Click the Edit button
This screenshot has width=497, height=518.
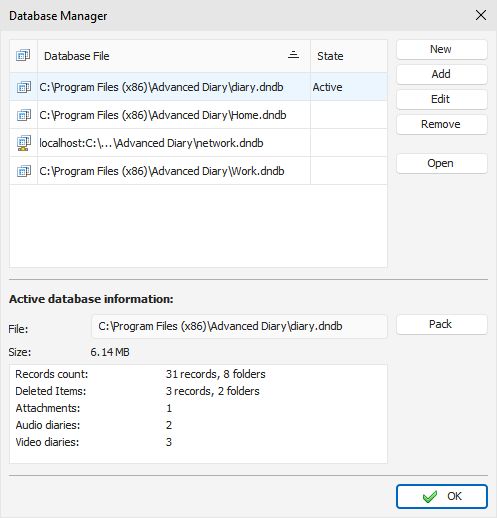tap(442, 99)
